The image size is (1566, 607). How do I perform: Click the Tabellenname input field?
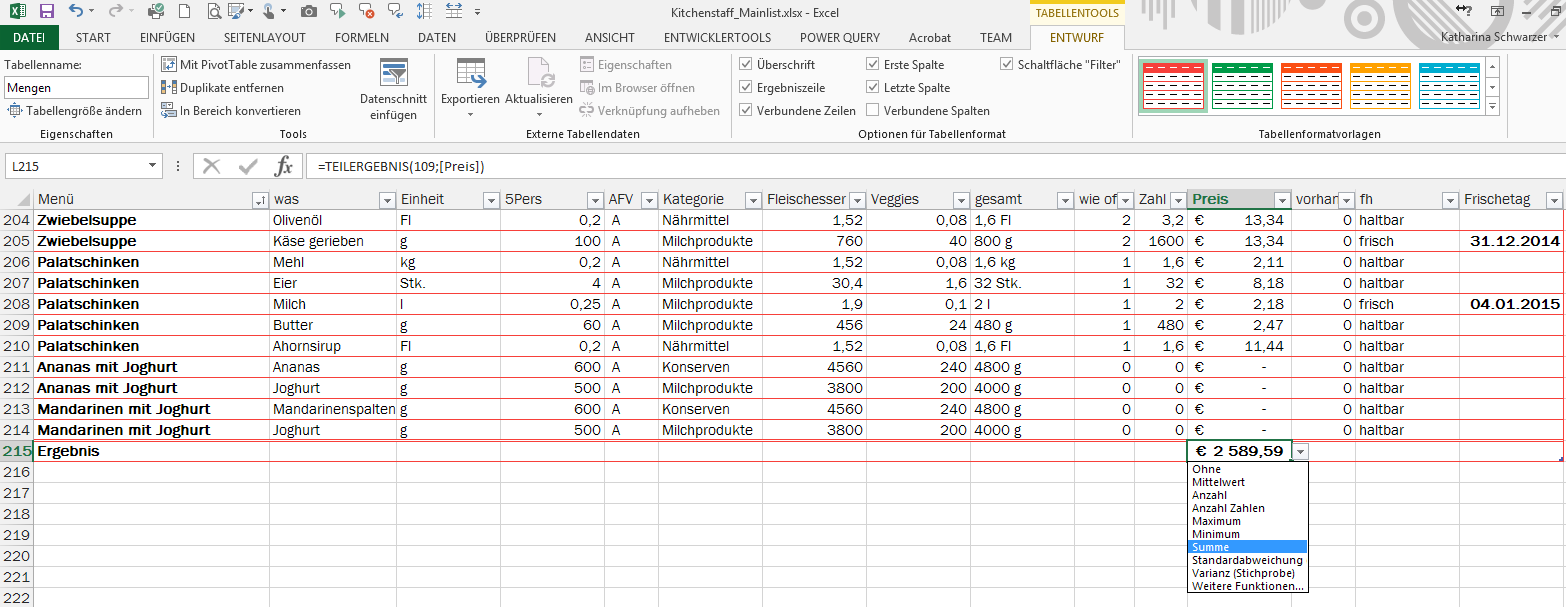click(76, 88)
